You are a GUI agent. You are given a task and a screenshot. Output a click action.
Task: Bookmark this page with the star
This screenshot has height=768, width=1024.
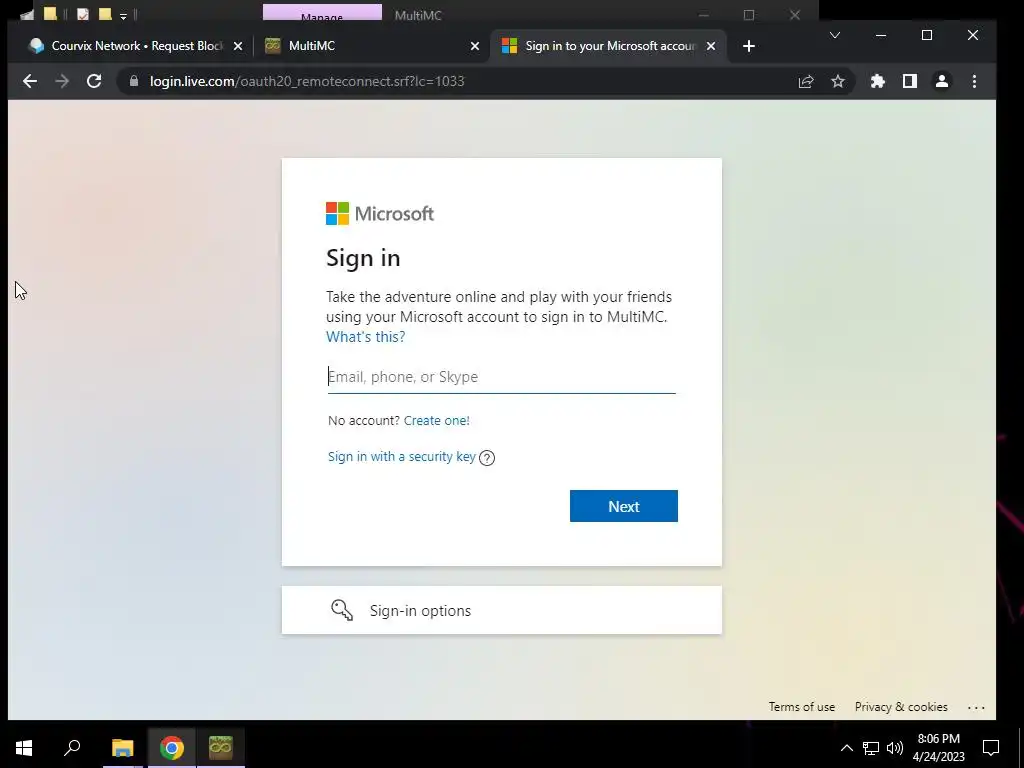pos(838,81)
